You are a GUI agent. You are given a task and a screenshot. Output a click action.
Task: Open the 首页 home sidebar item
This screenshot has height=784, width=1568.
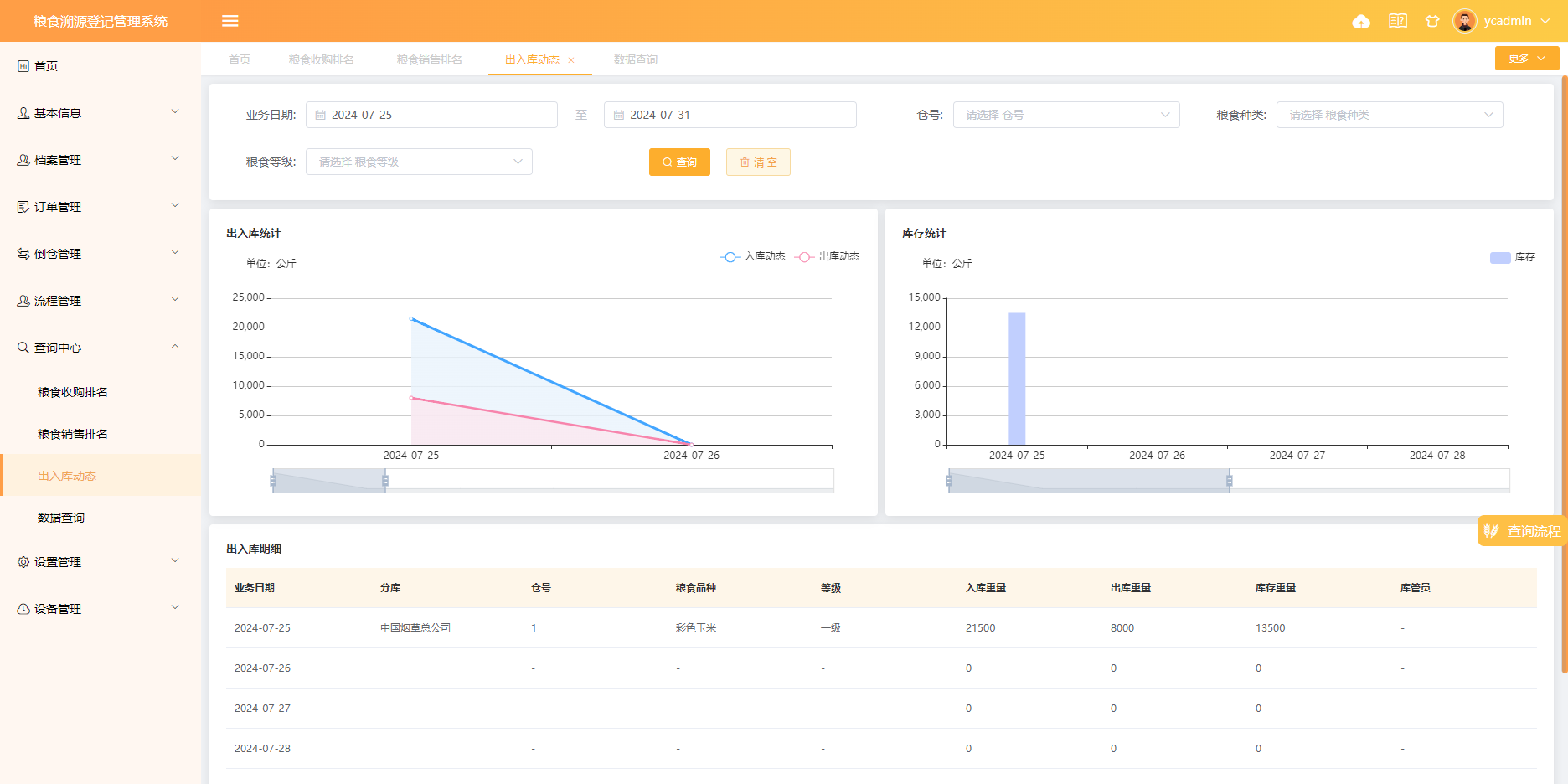click(x=46, y=66)
